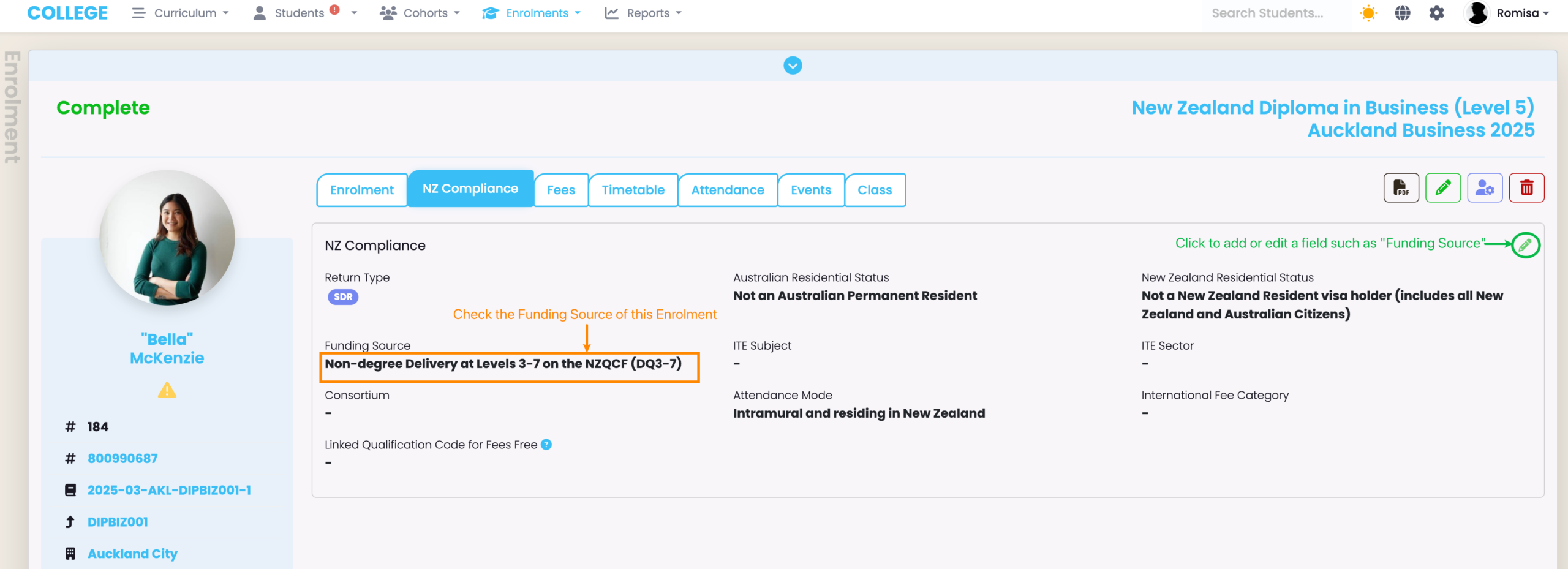The height and width of the screenshot is (569, 1568).
Task: Expand the Reports dropdown menu
Action: coord(643,13)
